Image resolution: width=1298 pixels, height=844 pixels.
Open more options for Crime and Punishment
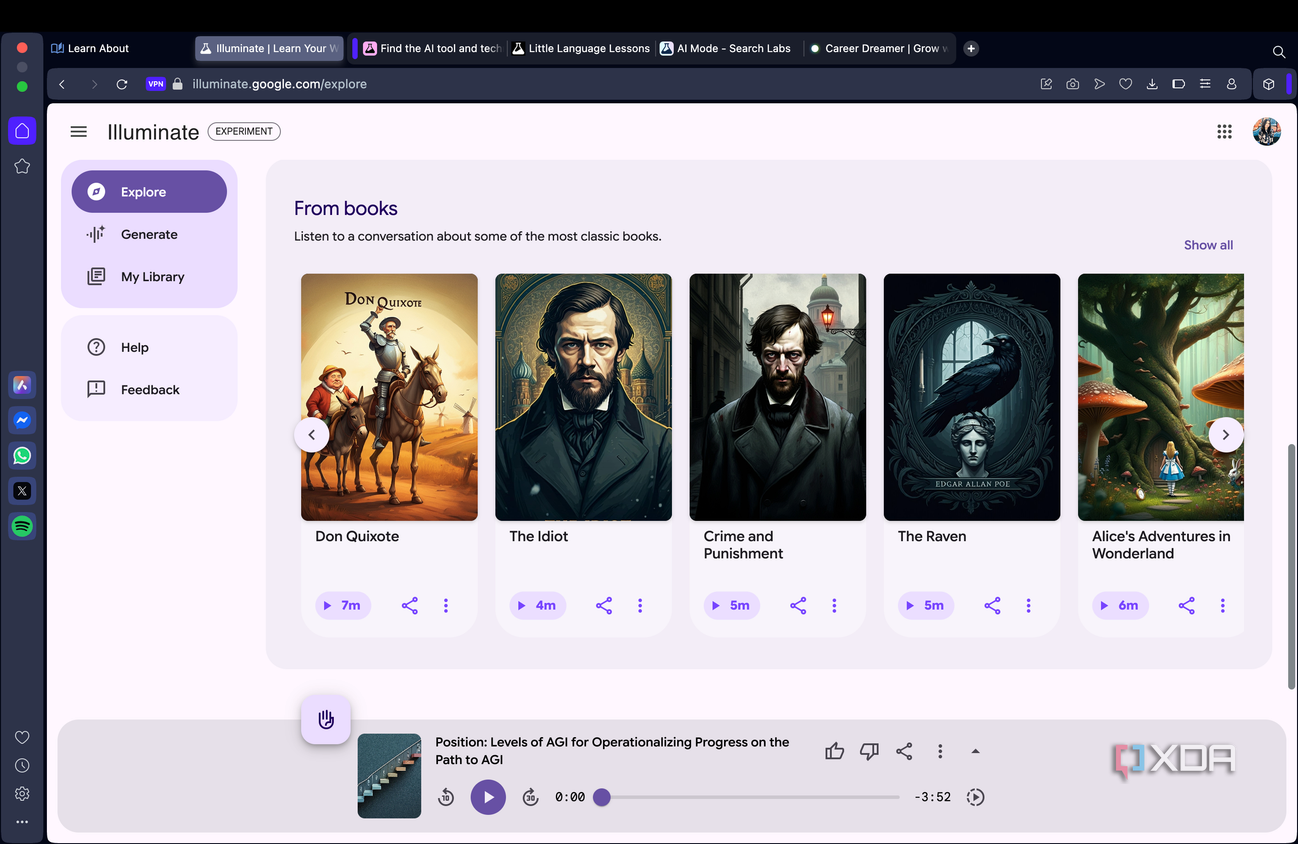click(834, 605)
